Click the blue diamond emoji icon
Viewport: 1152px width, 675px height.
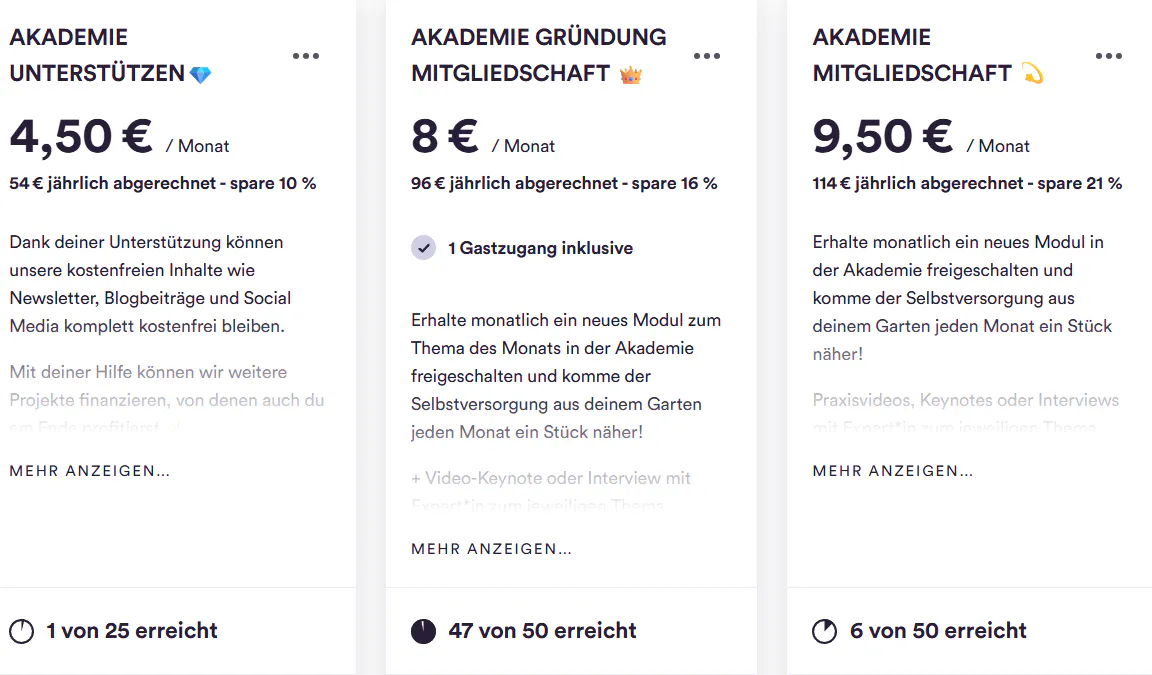coord(201,74)
